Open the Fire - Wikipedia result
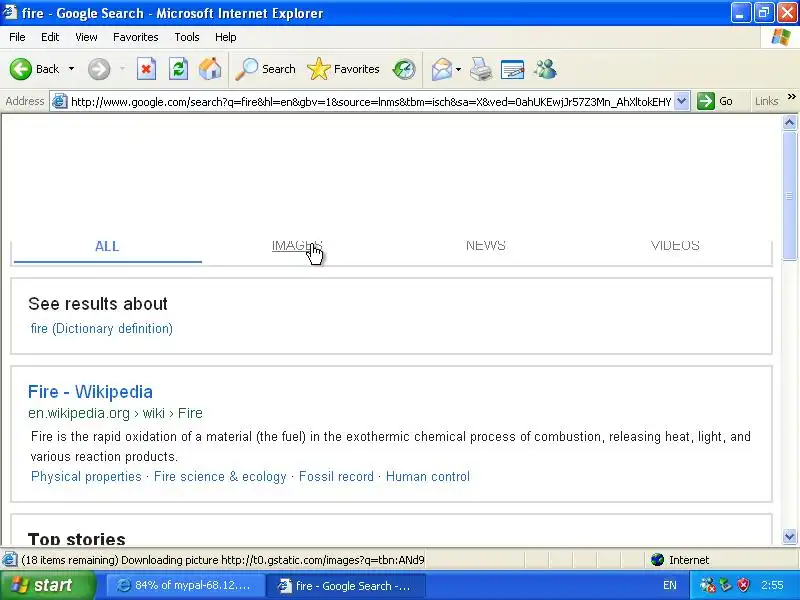 [x=90, y=392]
